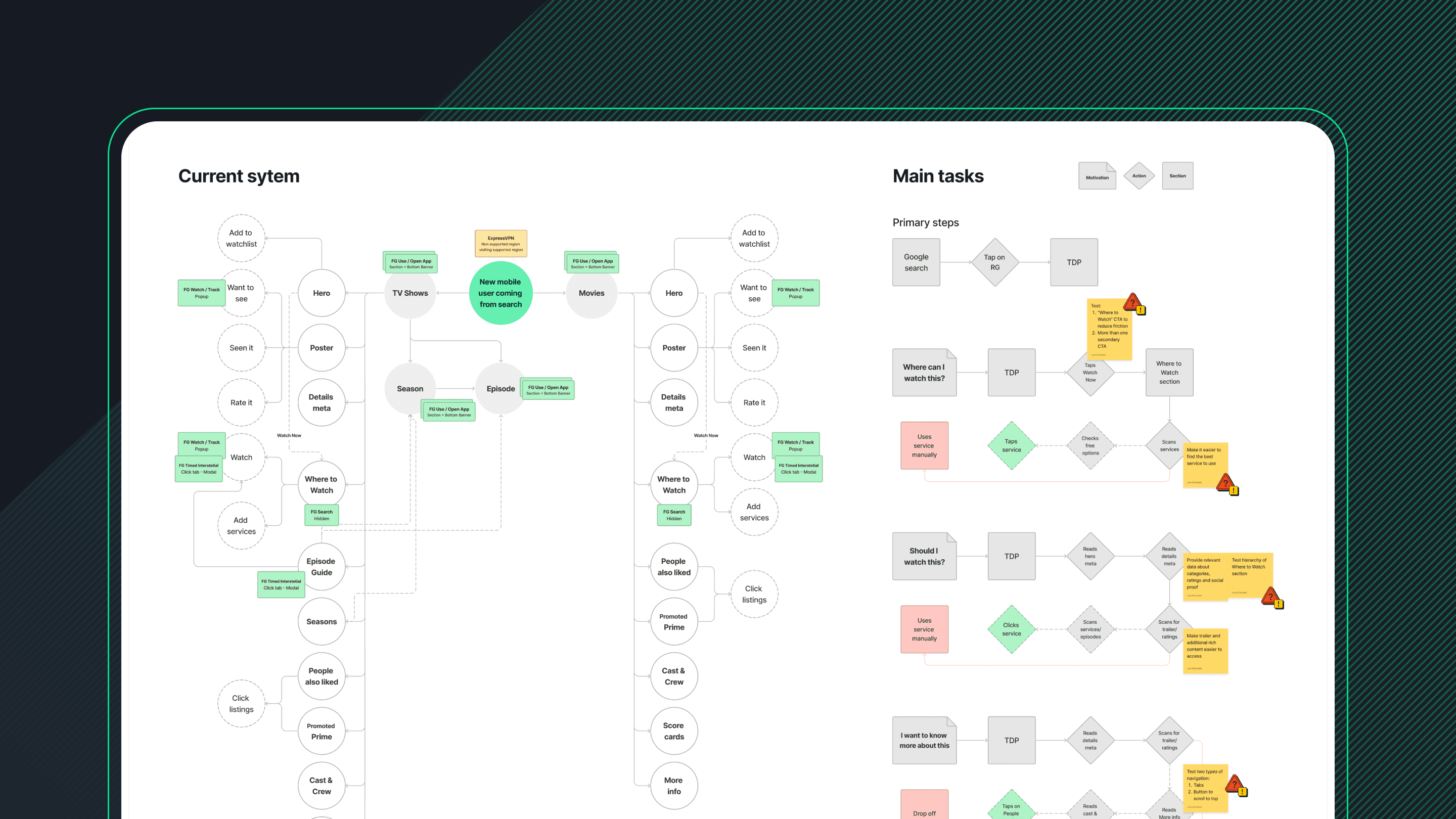Click the Google search box
The width and height of the screenshot is (1456, 819).
click(916, 262)
